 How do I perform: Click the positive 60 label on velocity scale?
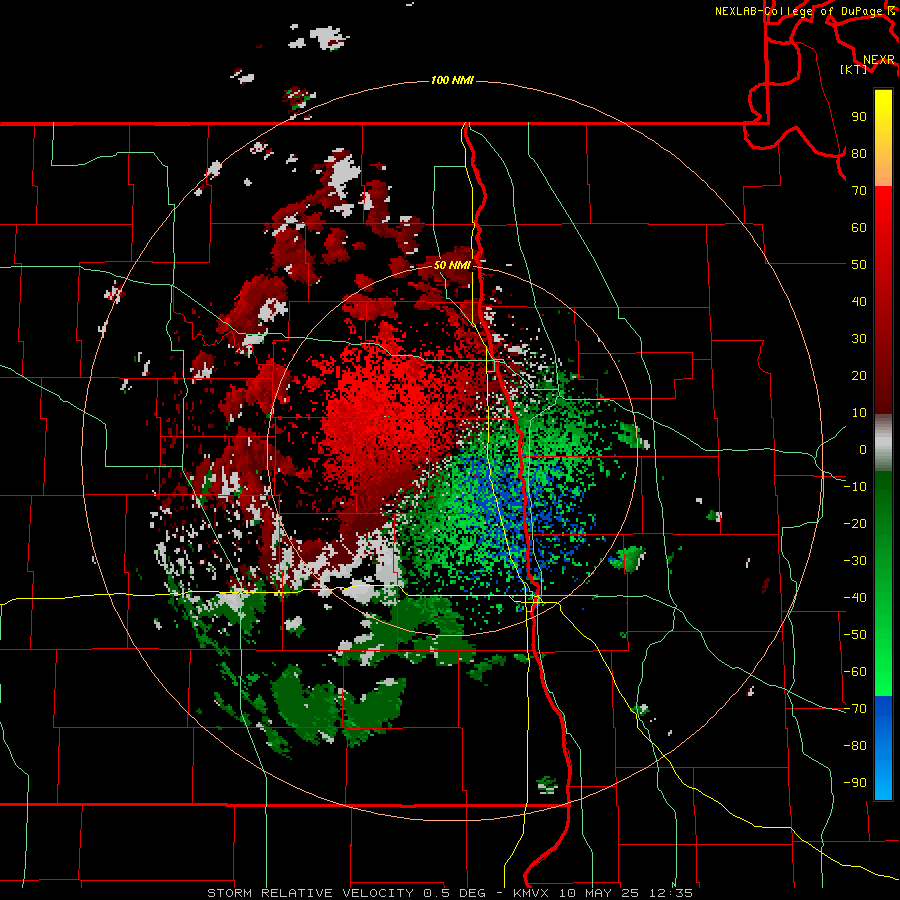tap(859, 228)
